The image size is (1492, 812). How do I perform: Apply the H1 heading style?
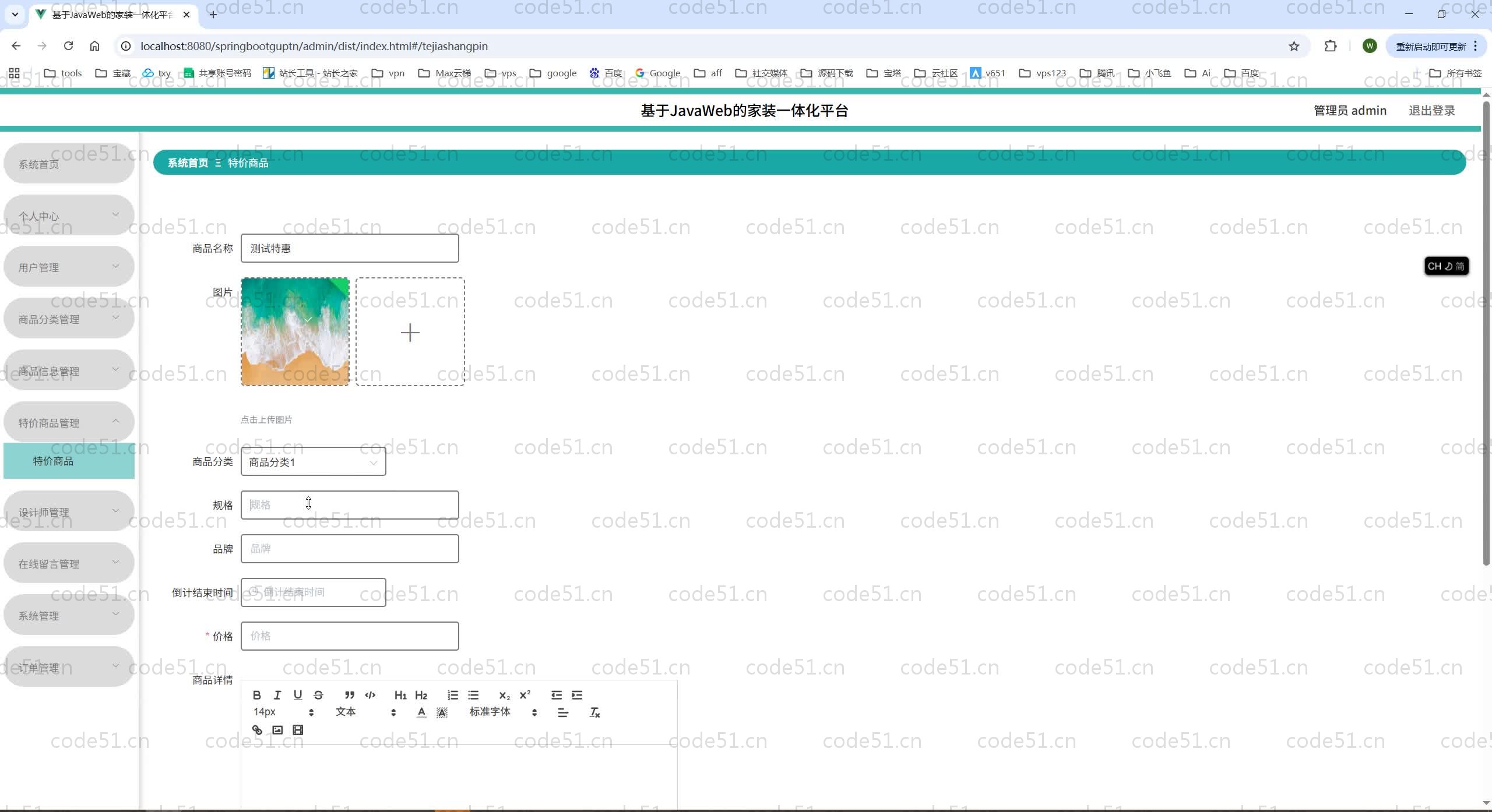(x=400, y=695)
